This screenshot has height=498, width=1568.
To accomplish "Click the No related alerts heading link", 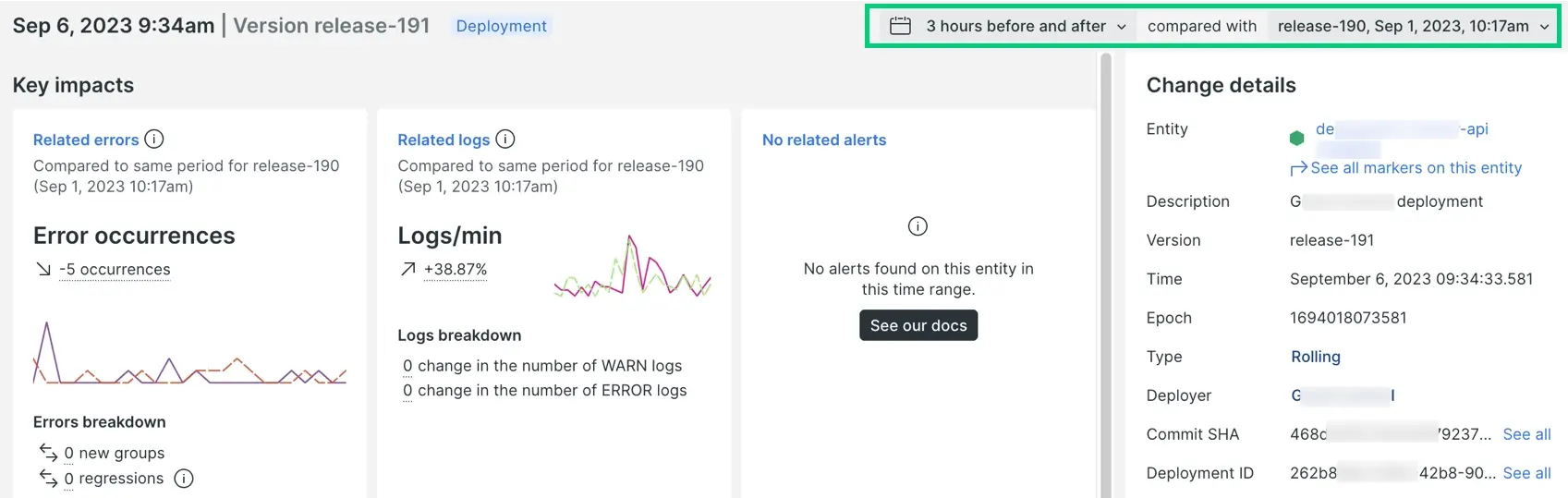I will click(824, 140).
